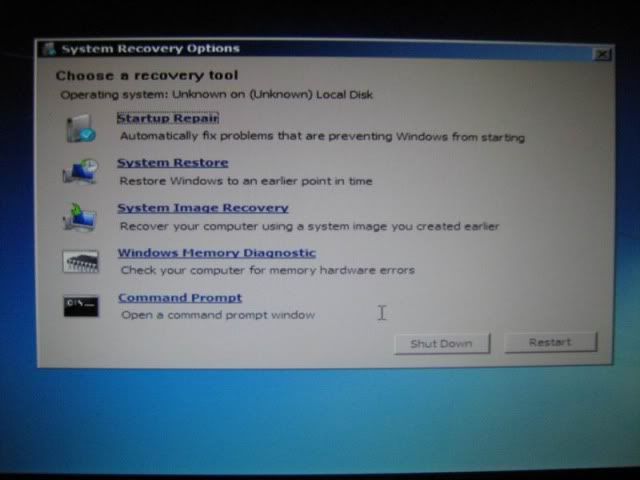Open the Command Prompt link

tap(179, 298)
